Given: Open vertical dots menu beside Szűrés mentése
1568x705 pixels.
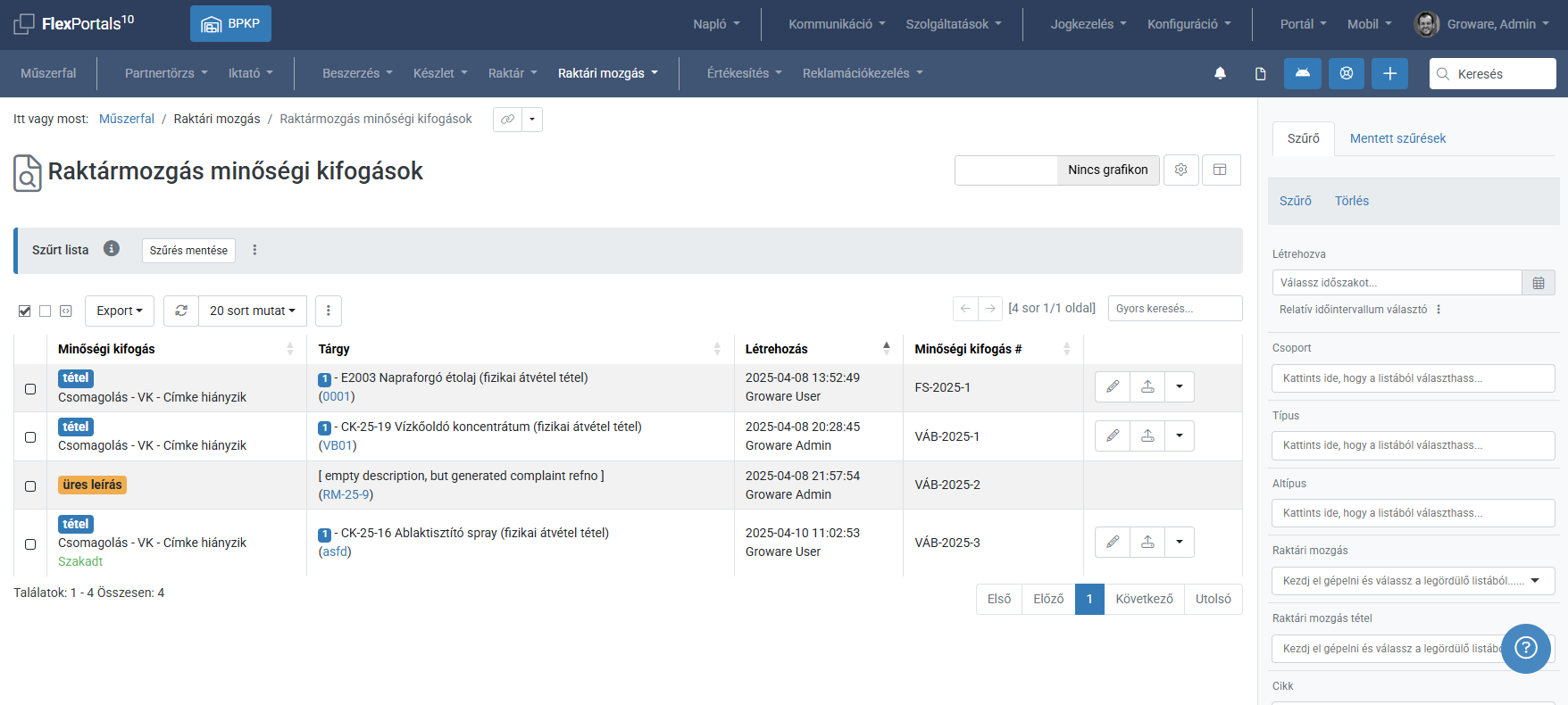Looking at the screenshot, I should click(x=254, y=250).
